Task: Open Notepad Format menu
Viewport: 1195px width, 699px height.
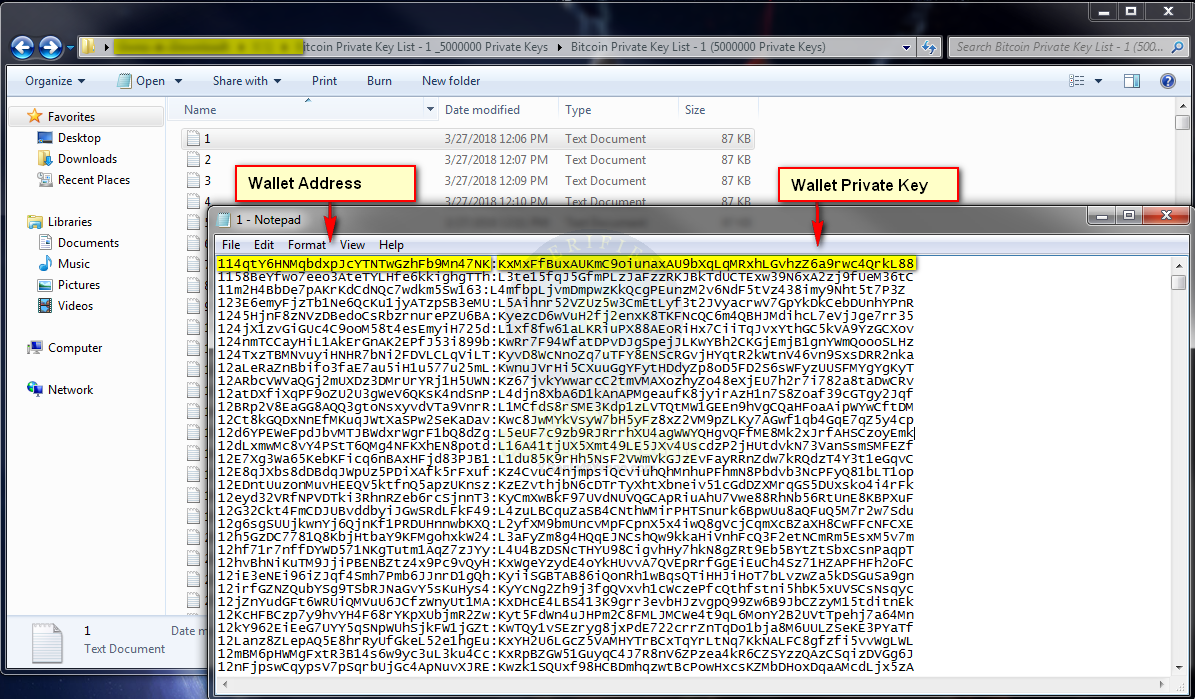Action: point(307,245)
